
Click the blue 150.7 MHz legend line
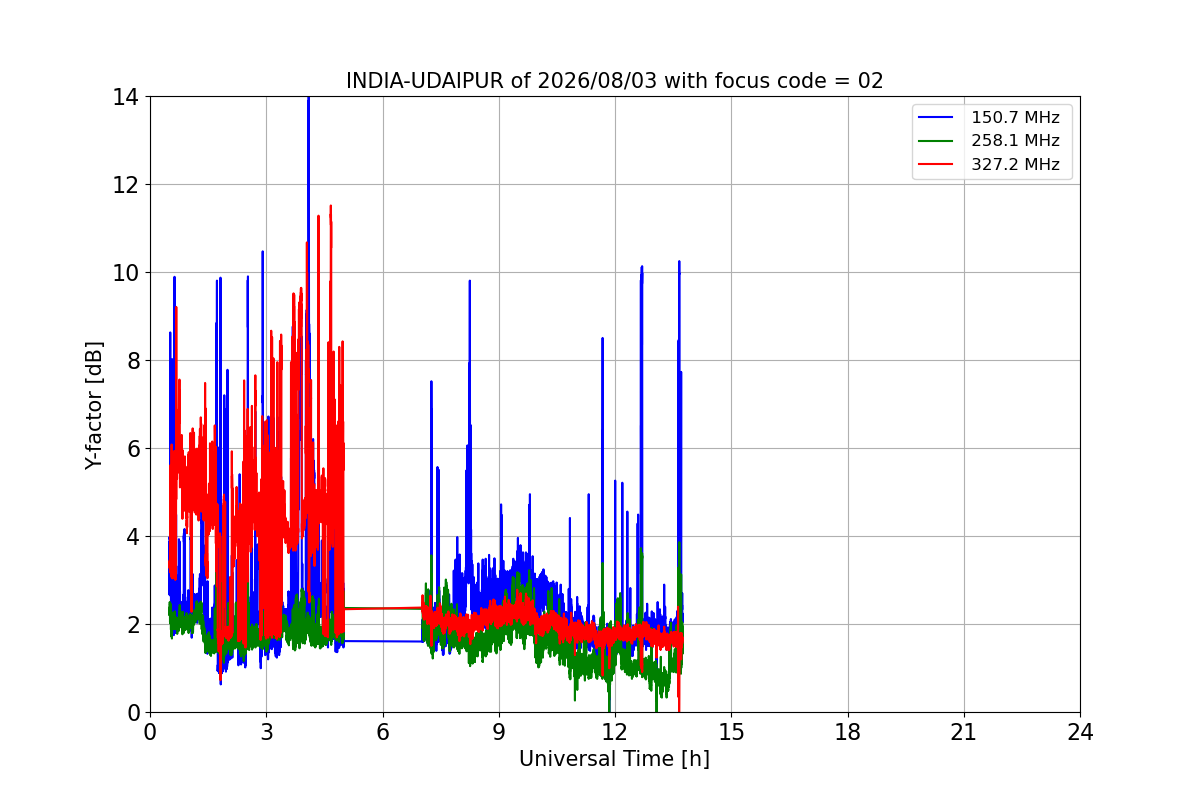(x=938, y=118)
